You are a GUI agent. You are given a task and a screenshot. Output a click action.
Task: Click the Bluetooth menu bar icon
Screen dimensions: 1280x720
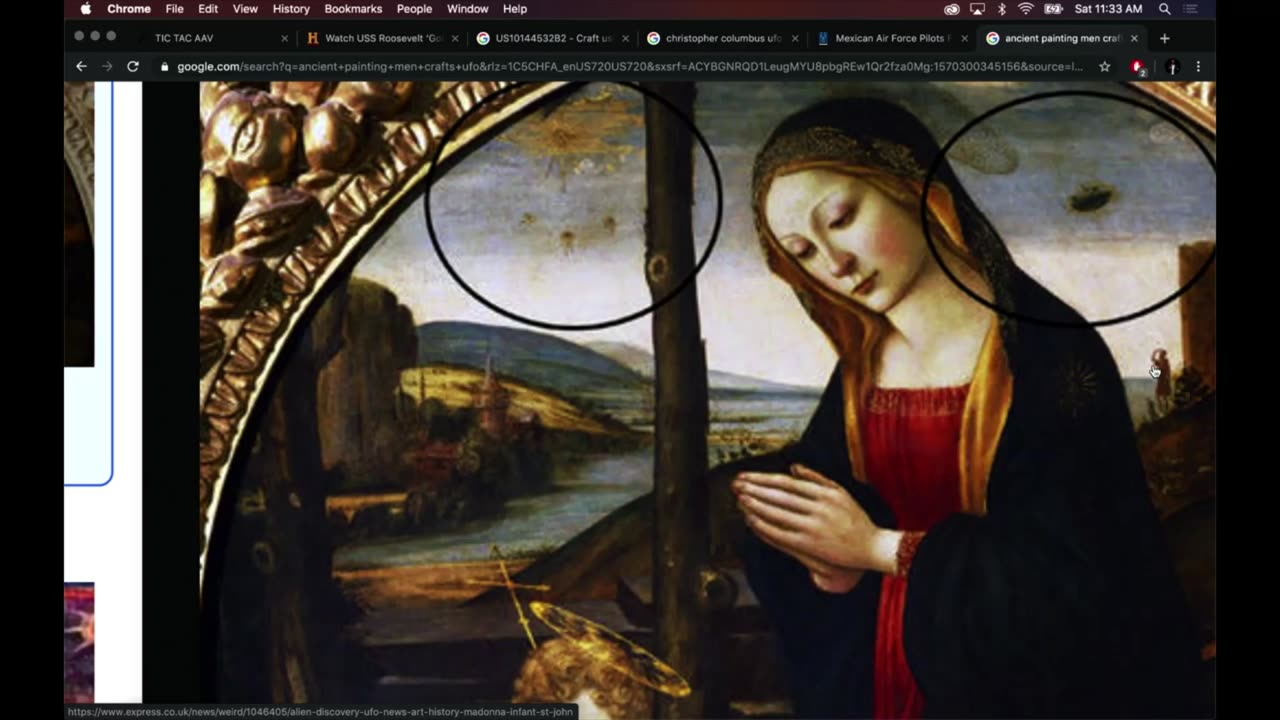(x=1002, y=9)
